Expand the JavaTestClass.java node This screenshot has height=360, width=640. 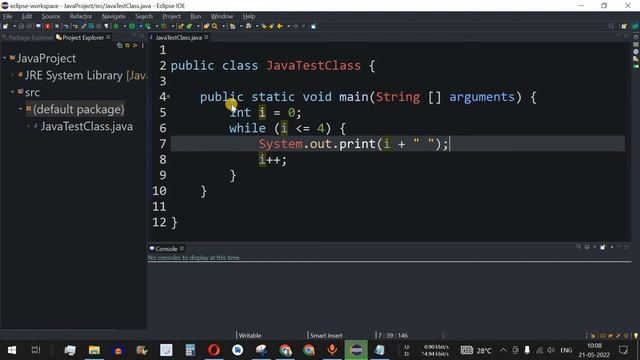click(29, 127)
